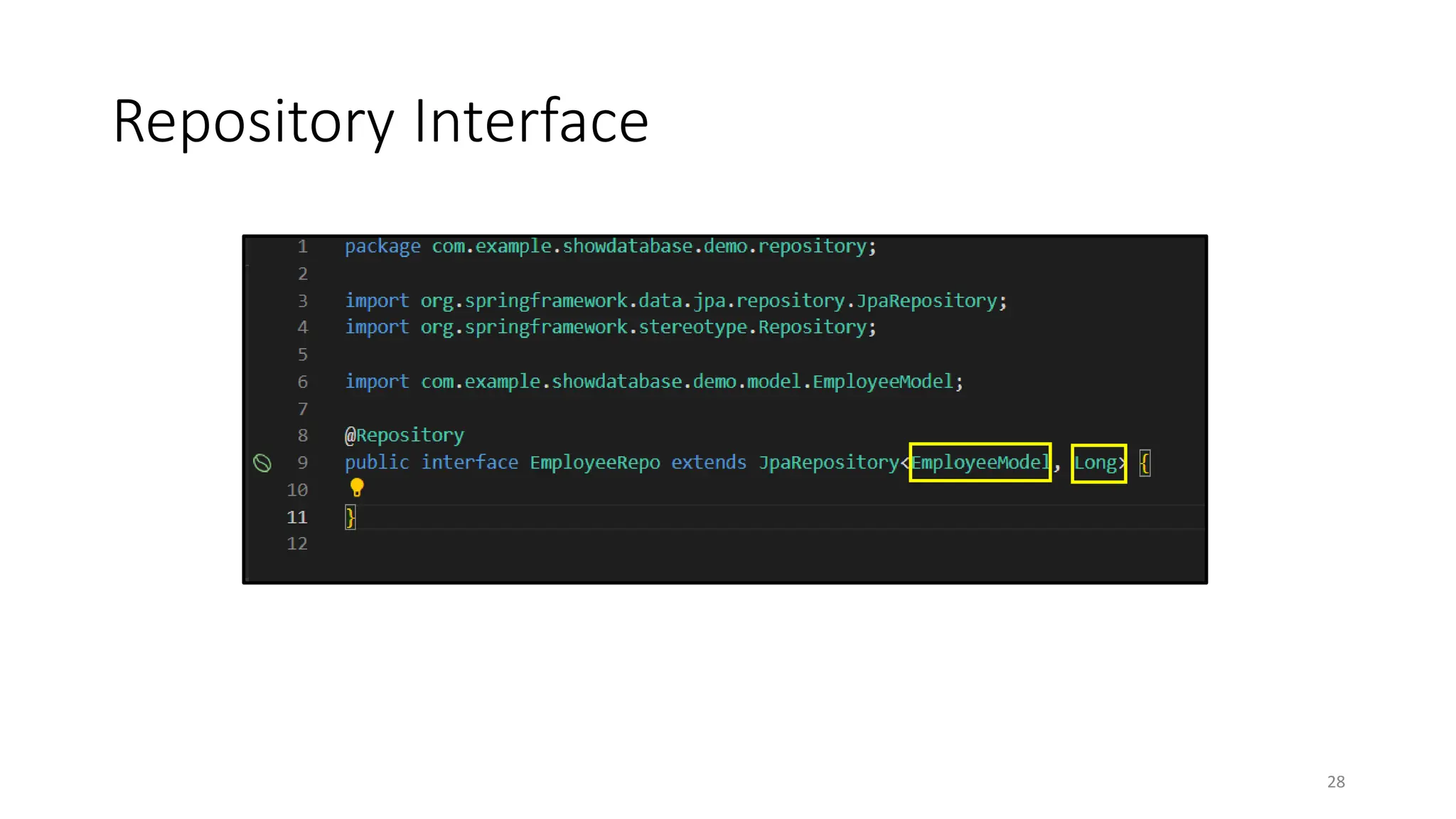The image size is (1456, 819).
Task: Click line number 10 in the gutter
Action: 297,490
